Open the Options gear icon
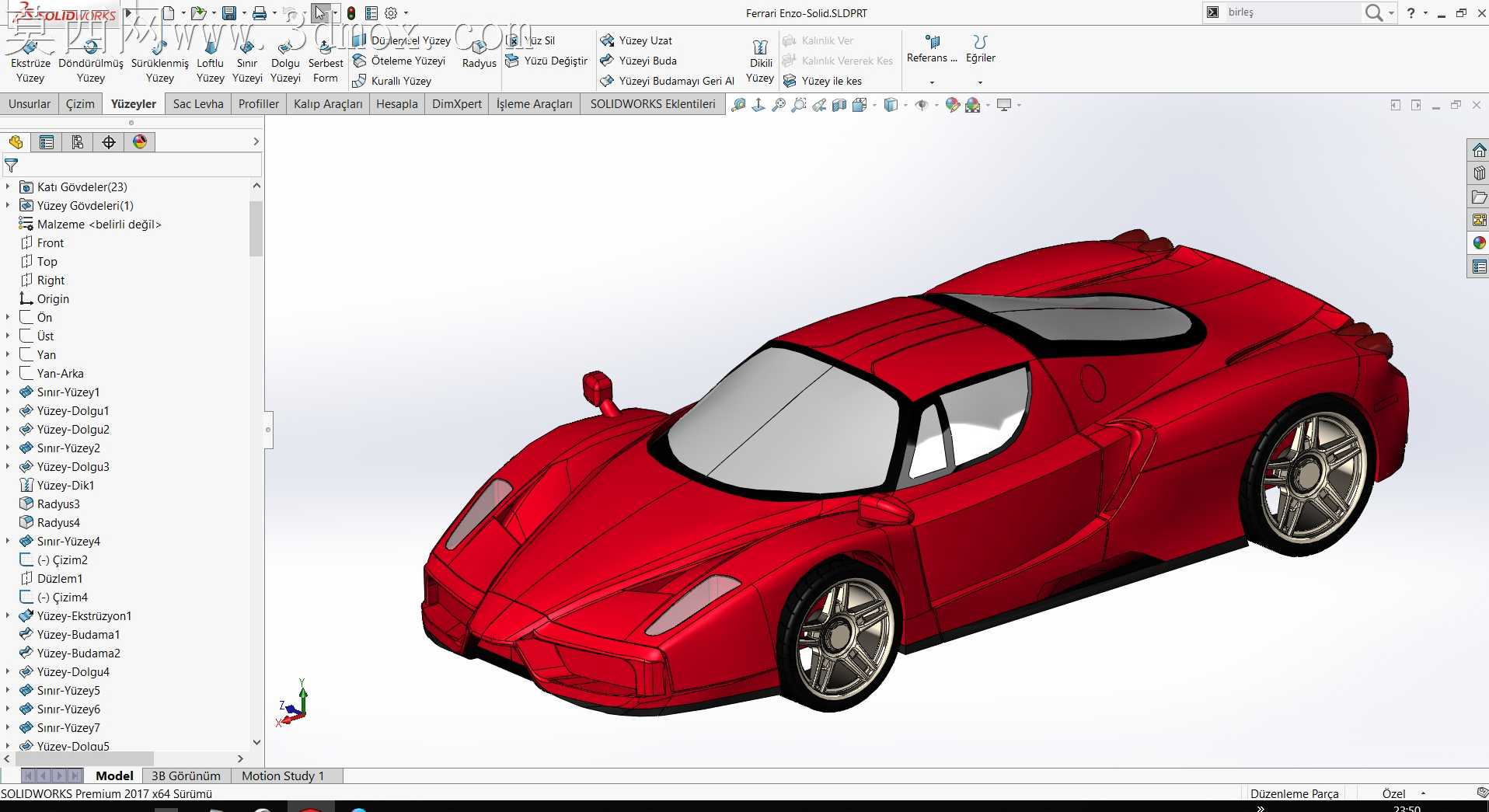The image size is (1489, 812). coord(391,13)
